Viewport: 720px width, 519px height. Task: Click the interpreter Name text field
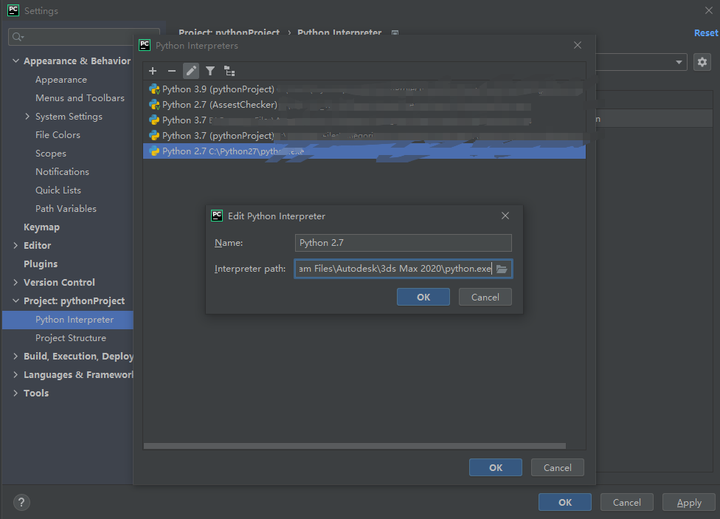click(x=404, y=243)
